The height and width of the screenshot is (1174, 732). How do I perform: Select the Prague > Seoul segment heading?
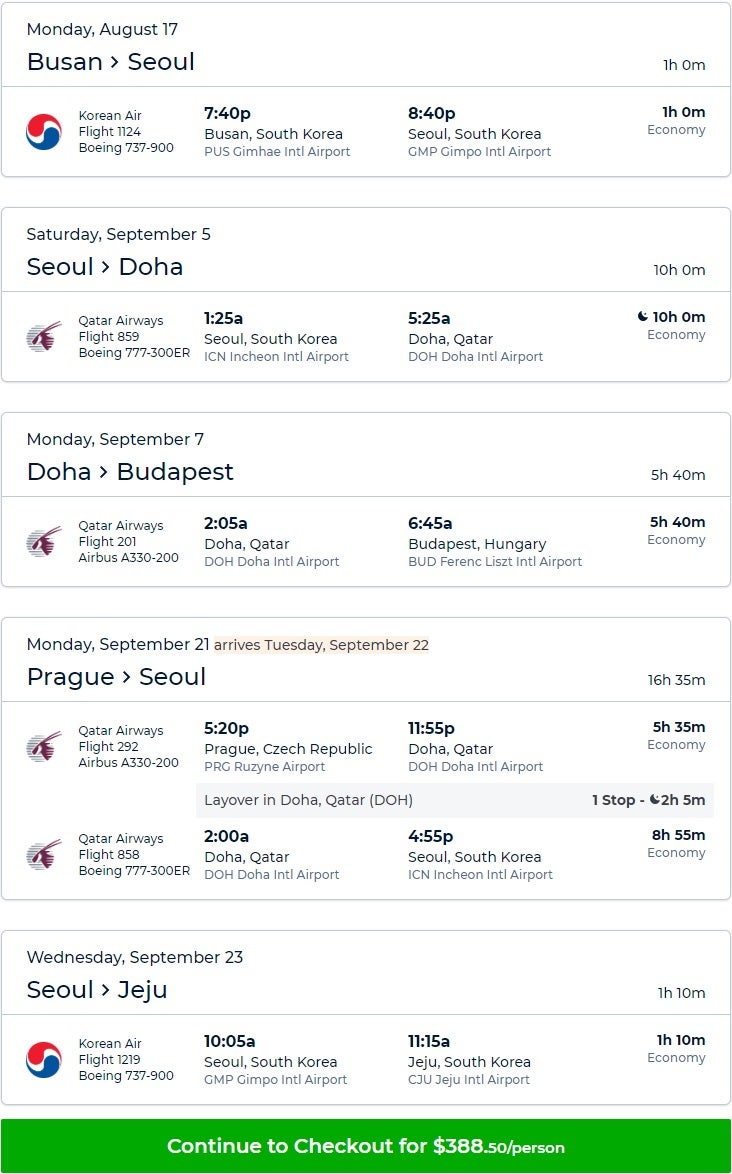[x=116, y=677]
